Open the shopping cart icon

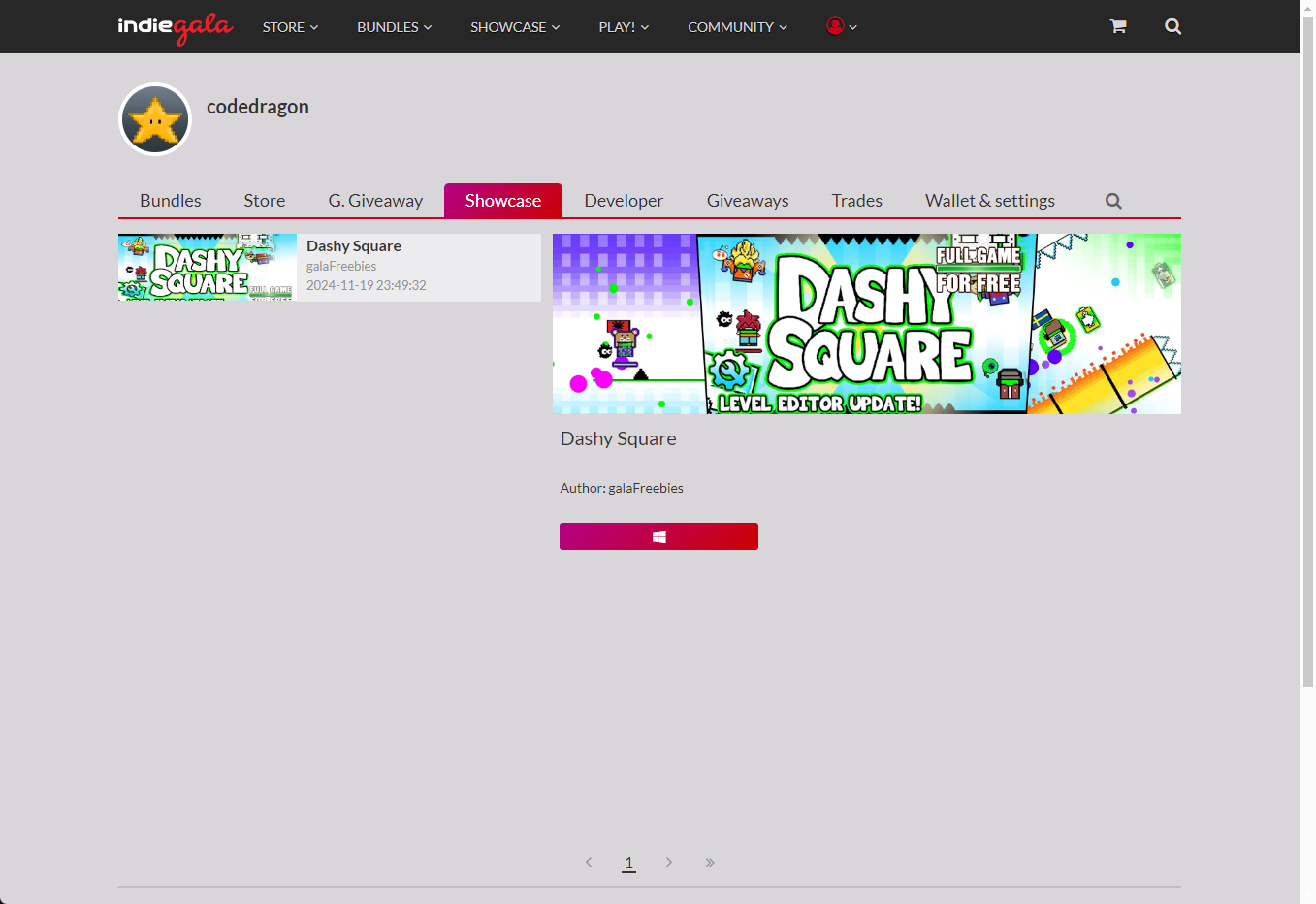click(1118, 26)
